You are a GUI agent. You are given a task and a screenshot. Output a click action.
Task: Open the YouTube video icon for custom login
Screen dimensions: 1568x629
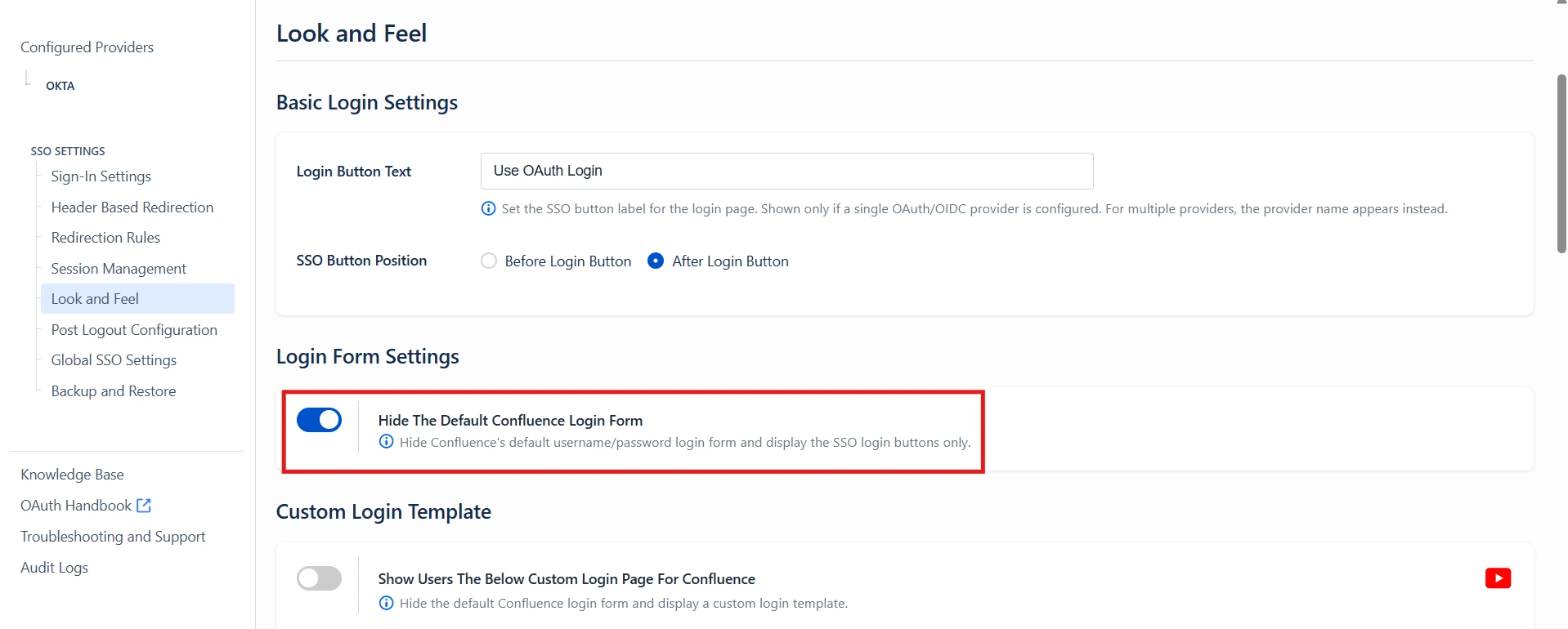[1498, 578]
